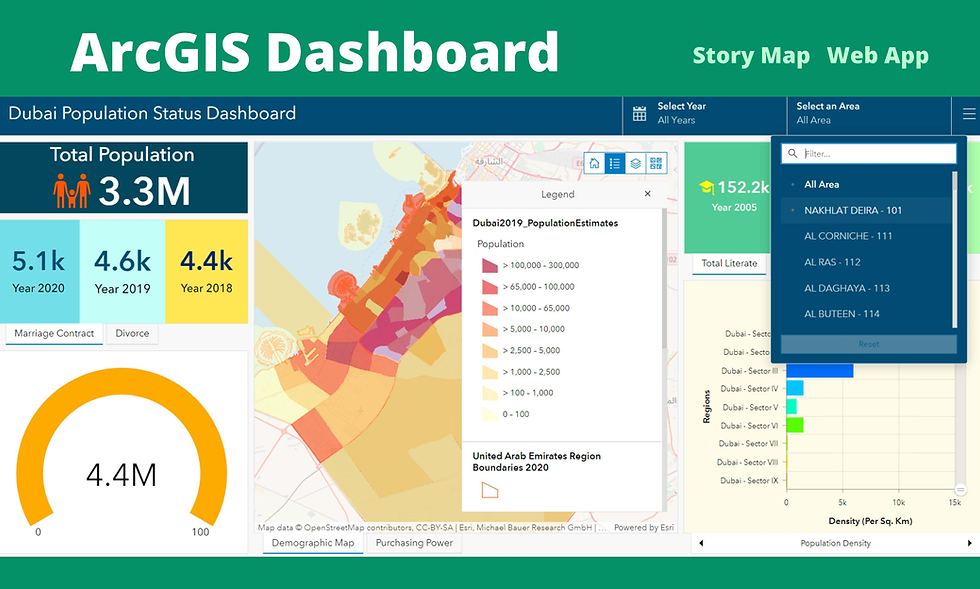Click the Dubai - Sector III blue bar
Viewport: 980px width, 589px height.
(x=819, y=370)
